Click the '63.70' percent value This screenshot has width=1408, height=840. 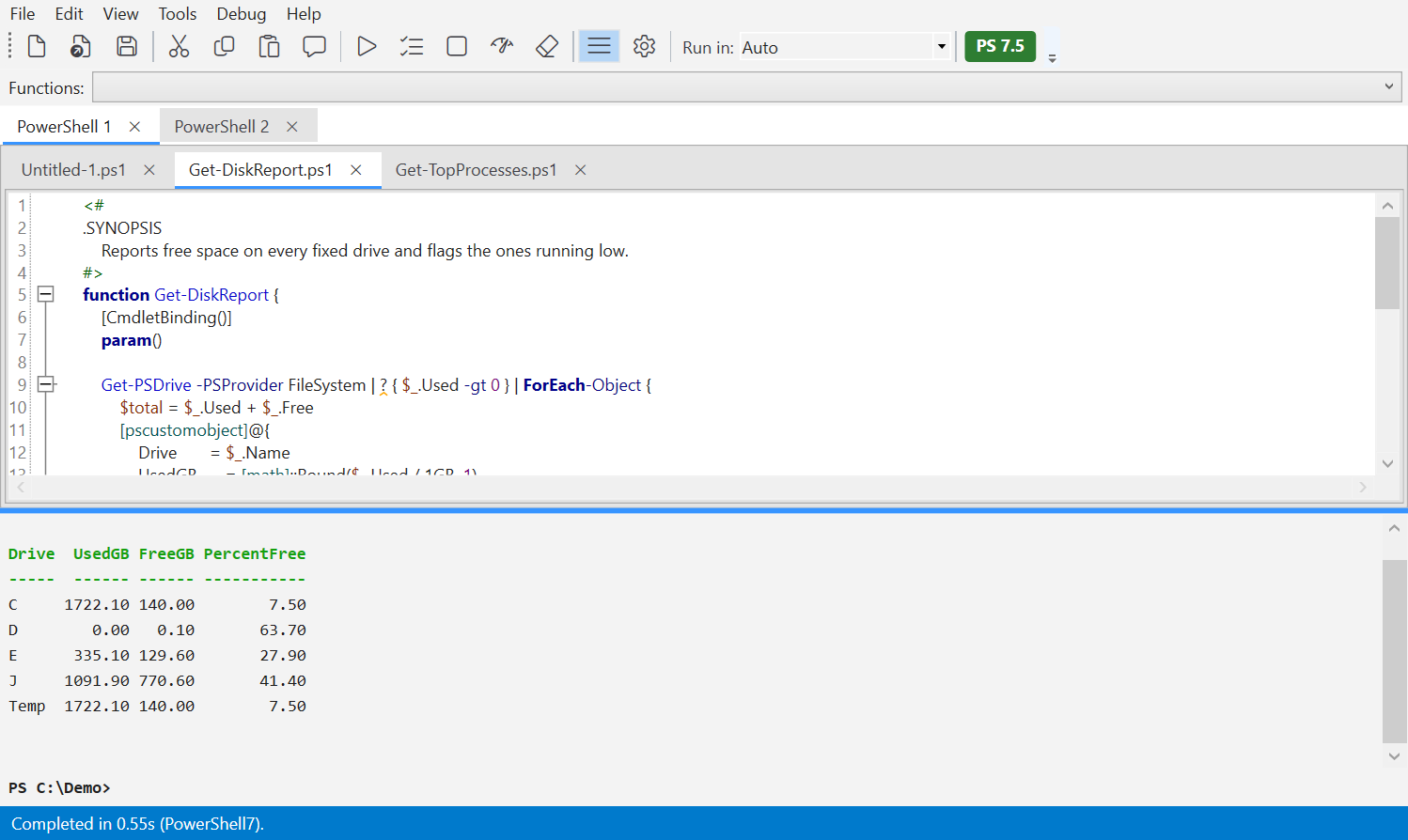(283, 630)
